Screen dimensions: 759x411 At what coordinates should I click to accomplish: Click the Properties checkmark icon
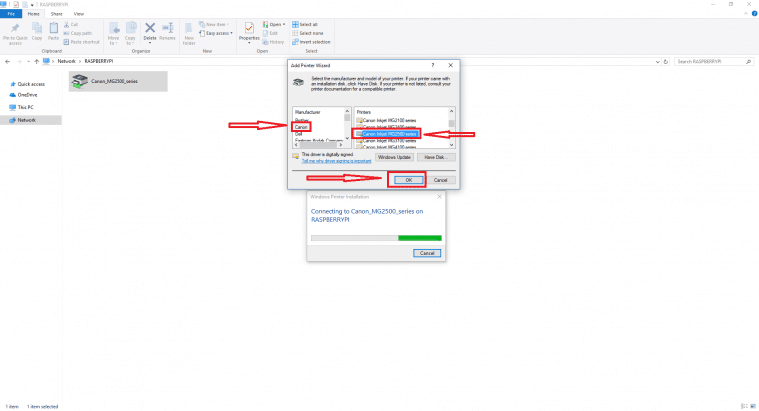[249, 28]
